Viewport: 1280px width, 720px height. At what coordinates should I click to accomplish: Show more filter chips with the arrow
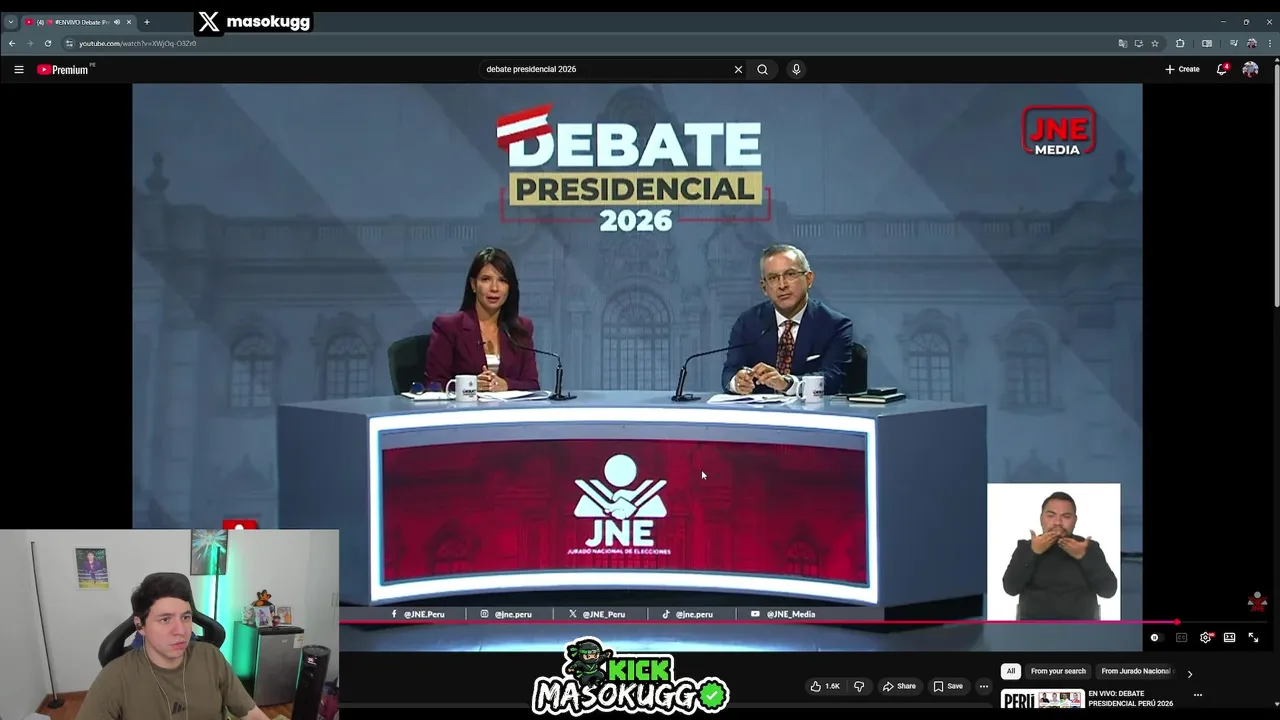(x=1189, y=674)
